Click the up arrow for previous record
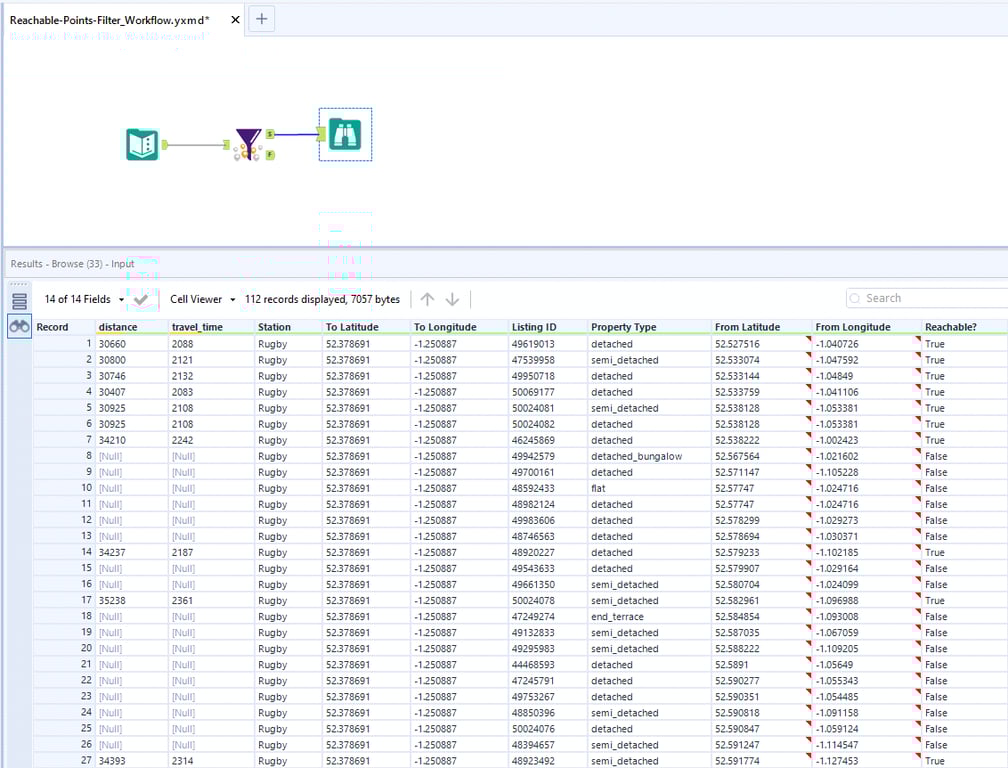This screenshot has height=768, width=1008. click(x=427, y=299)
